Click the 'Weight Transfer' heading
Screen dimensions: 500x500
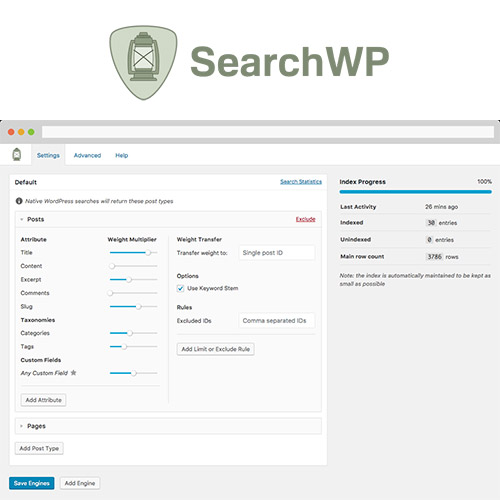click(x=199, y=239)
